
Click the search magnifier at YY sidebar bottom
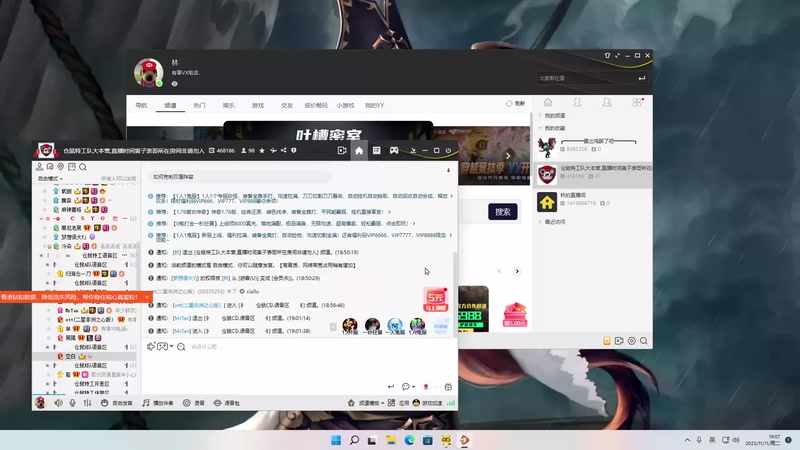644,341
